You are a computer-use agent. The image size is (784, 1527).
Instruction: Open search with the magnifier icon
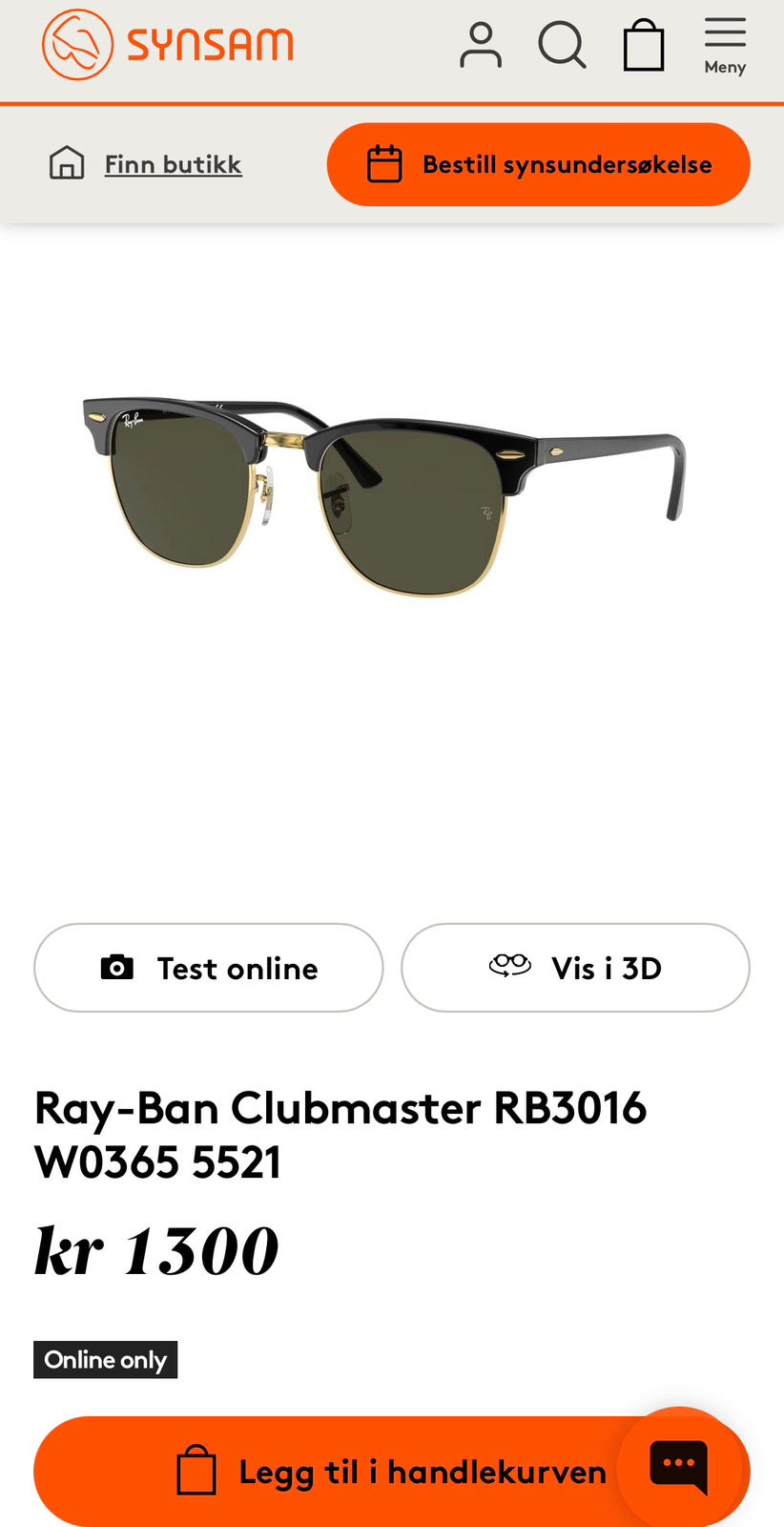click(x=562, y=45)
